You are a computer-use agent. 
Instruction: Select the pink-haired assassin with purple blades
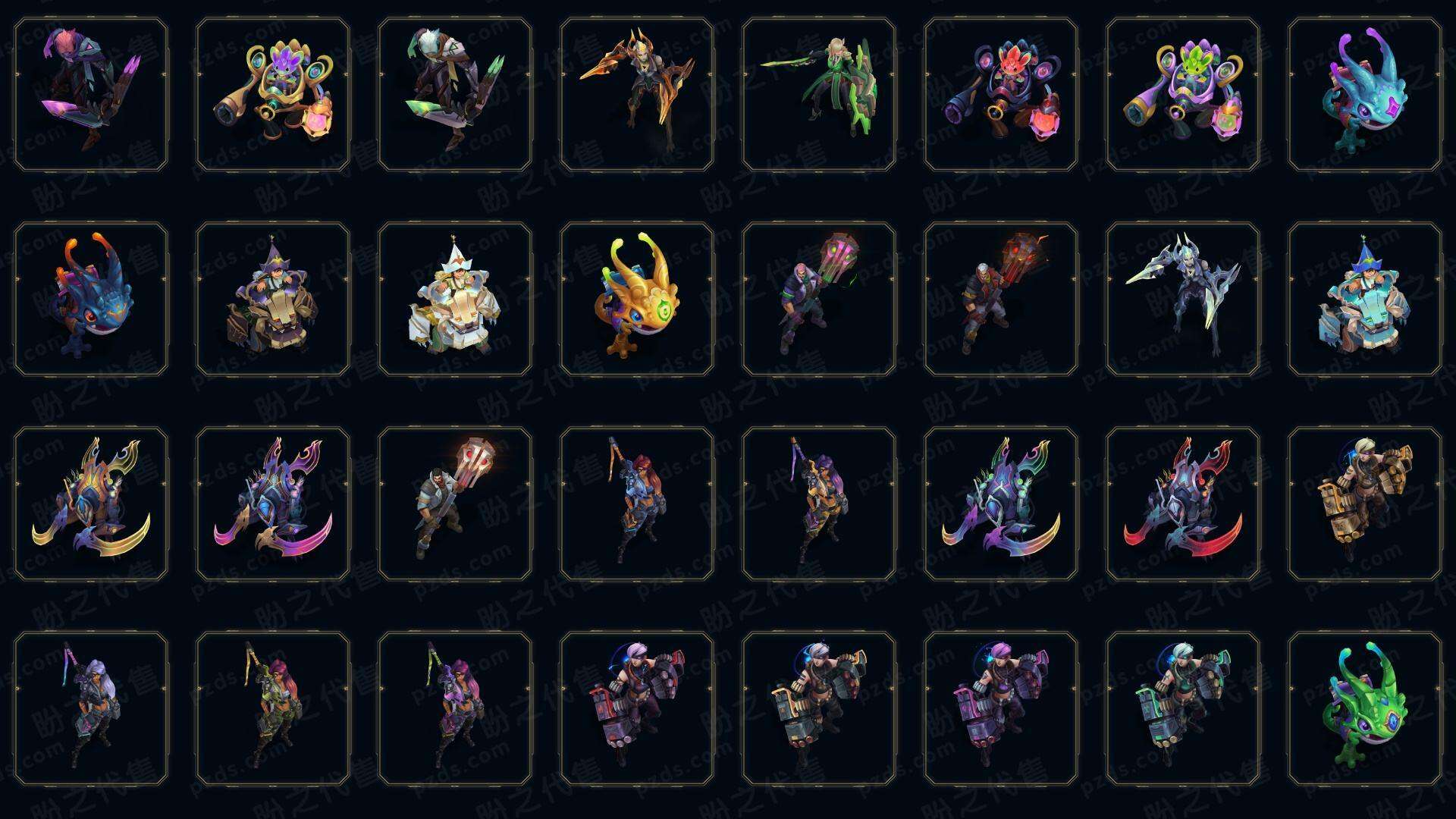click(x=91, y=95)
